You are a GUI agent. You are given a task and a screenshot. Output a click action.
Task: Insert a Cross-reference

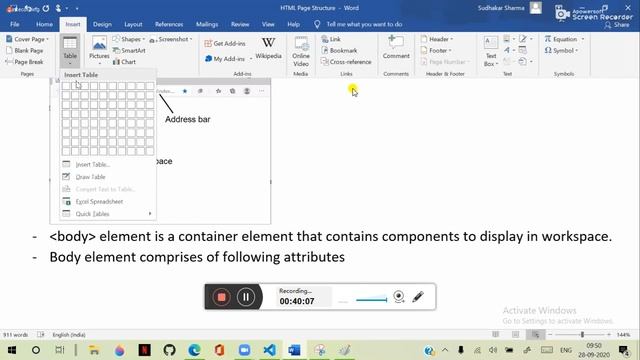tap(346, 62)
